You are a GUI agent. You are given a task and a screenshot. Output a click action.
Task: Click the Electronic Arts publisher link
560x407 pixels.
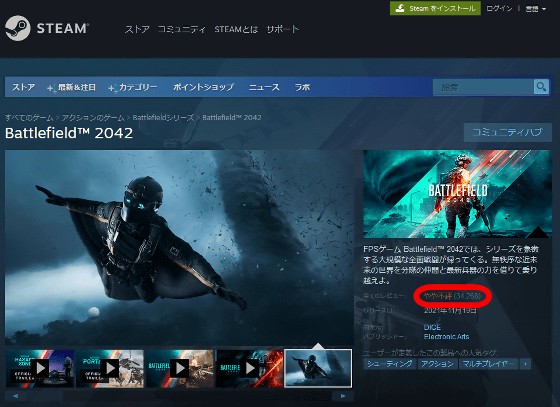[x=446, y=337]
